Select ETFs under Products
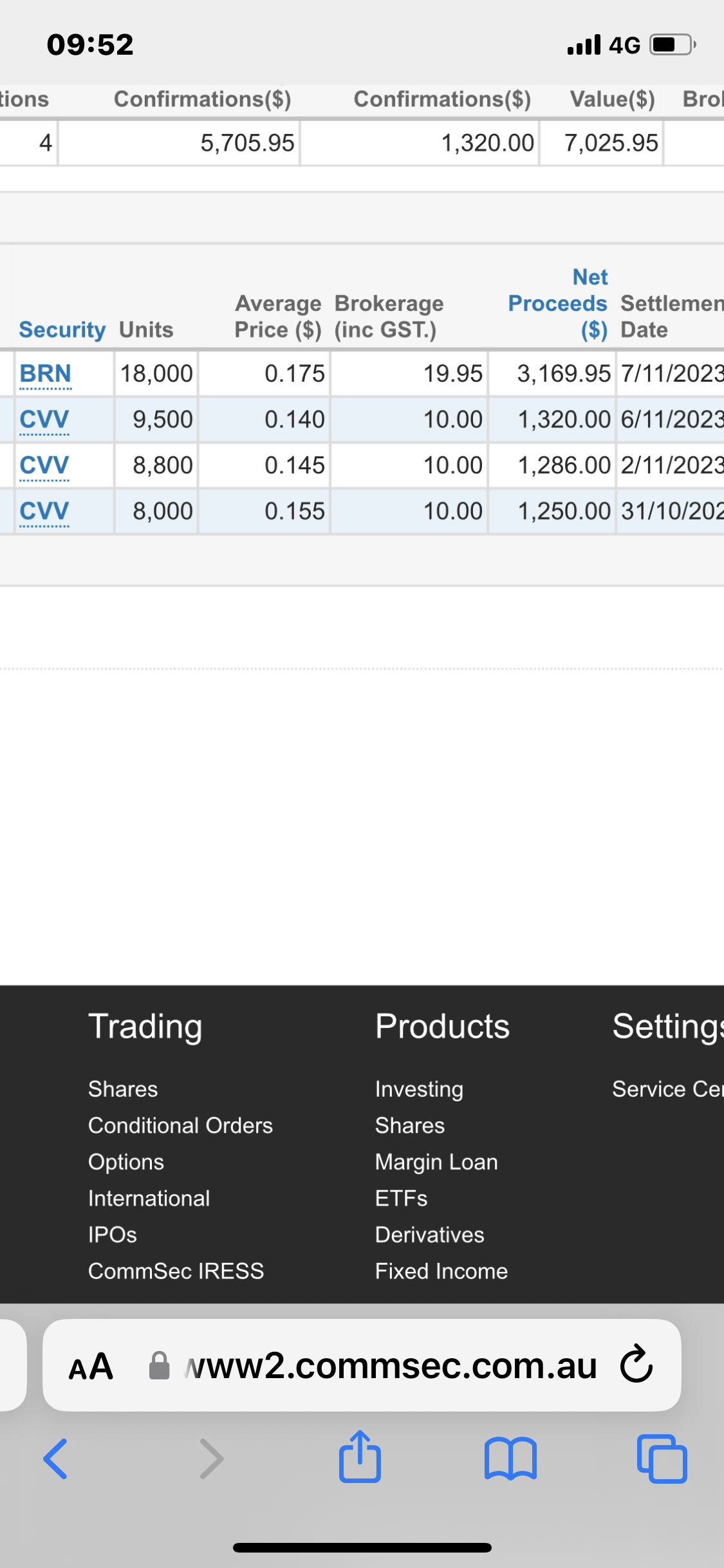Screen dimensions: 724x1568 point(401,1198)
